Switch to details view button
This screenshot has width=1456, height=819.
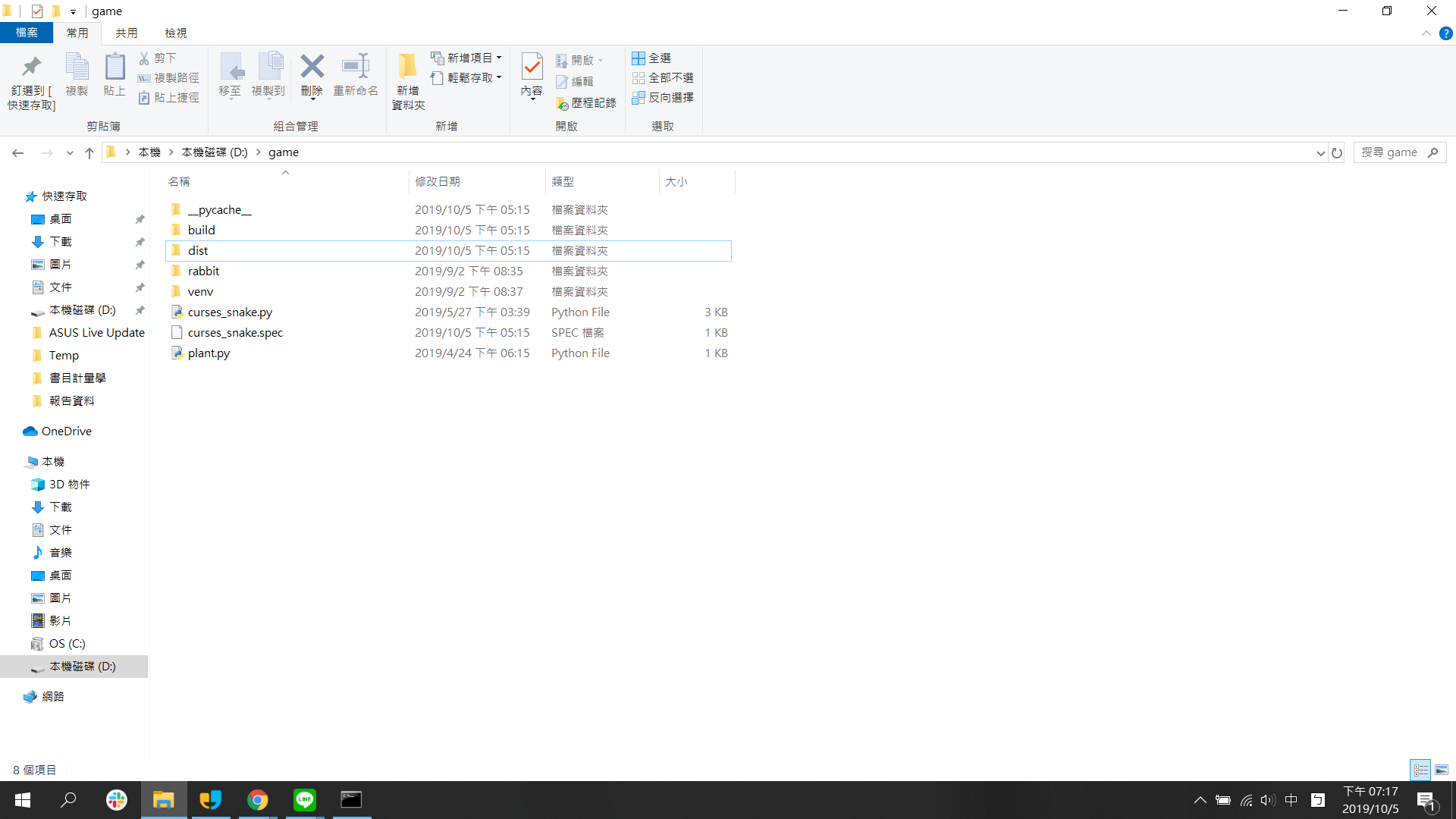pos(1420,770)
